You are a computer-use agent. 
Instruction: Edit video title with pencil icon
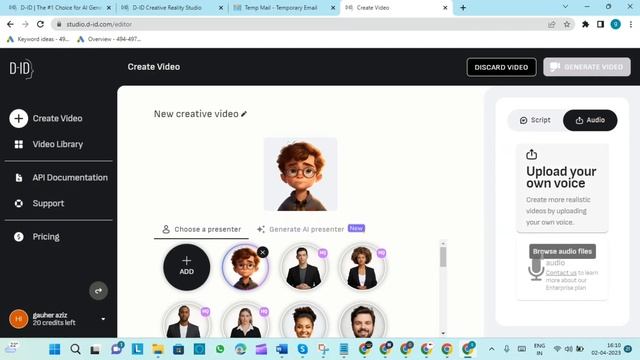pos(244,114)
